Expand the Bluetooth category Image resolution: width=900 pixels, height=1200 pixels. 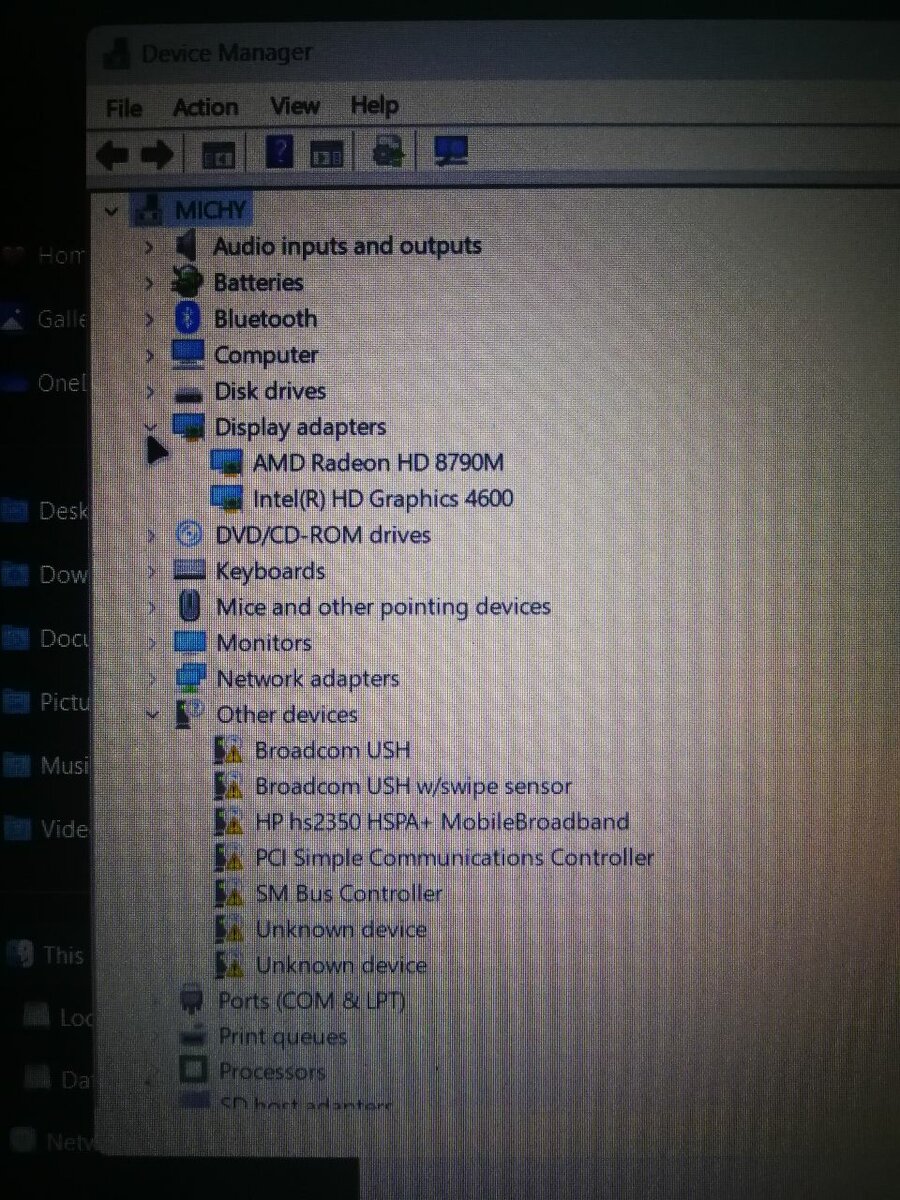tap(150, 318)
